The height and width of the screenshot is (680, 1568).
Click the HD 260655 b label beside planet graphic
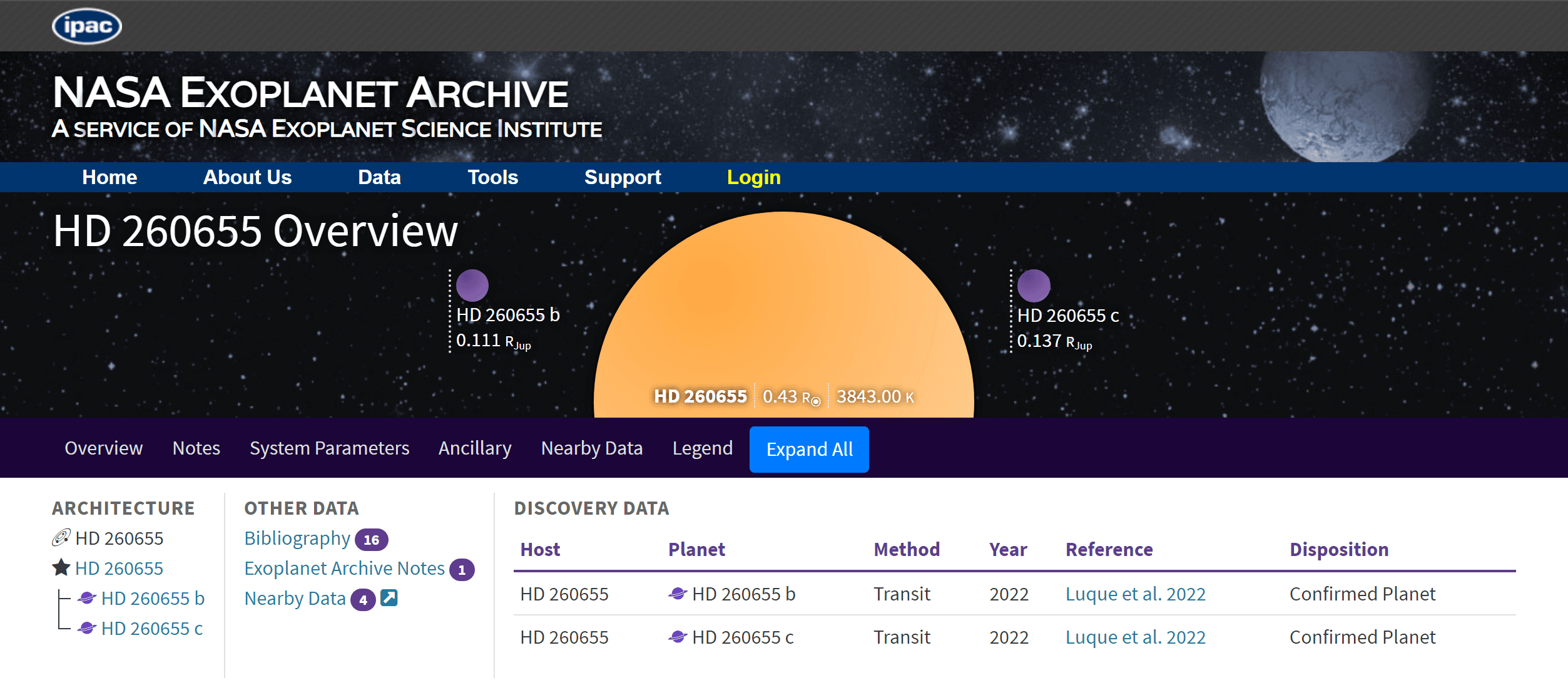click(508, 314)
